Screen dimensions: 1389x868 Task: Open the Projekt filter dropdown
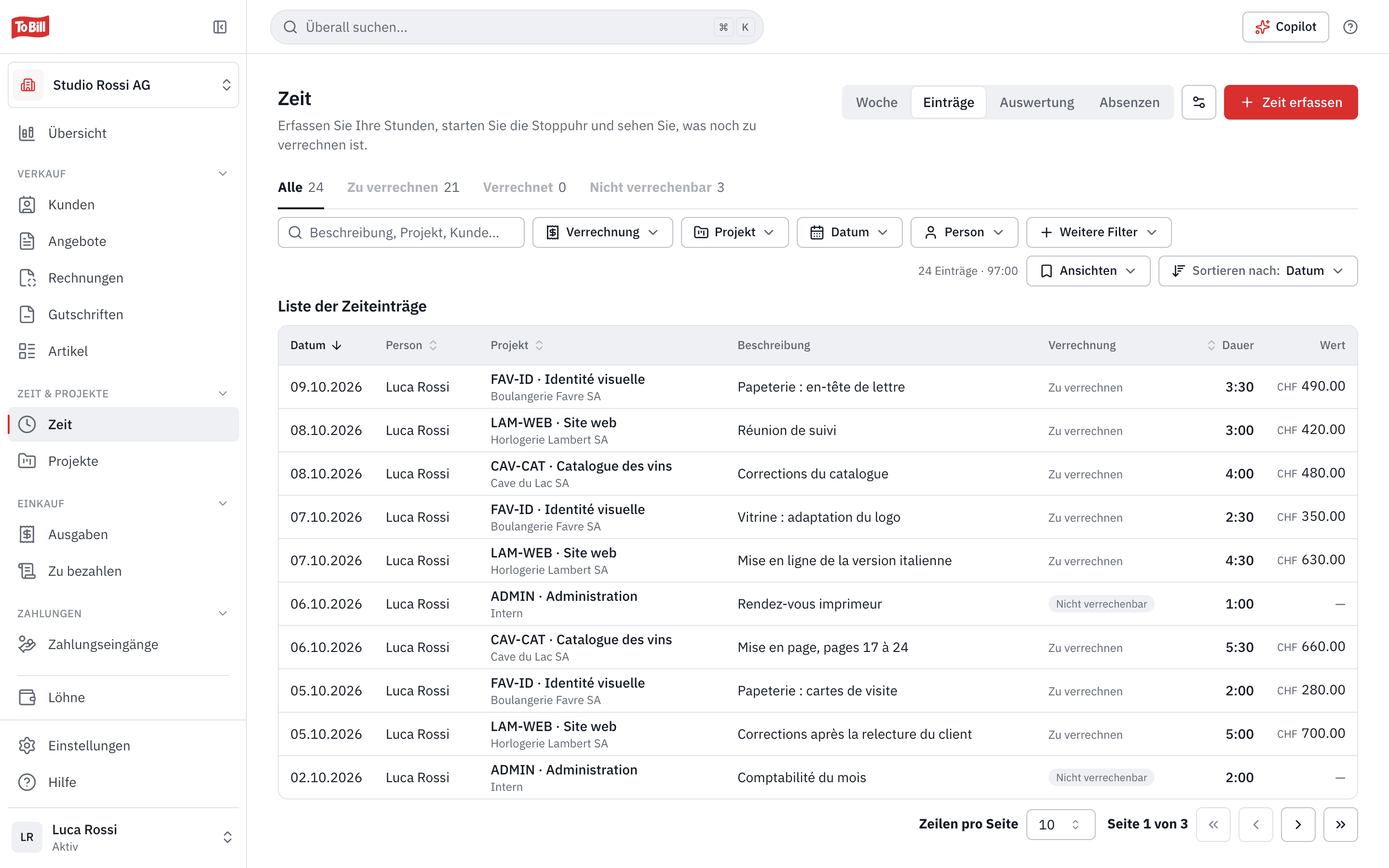734,232
